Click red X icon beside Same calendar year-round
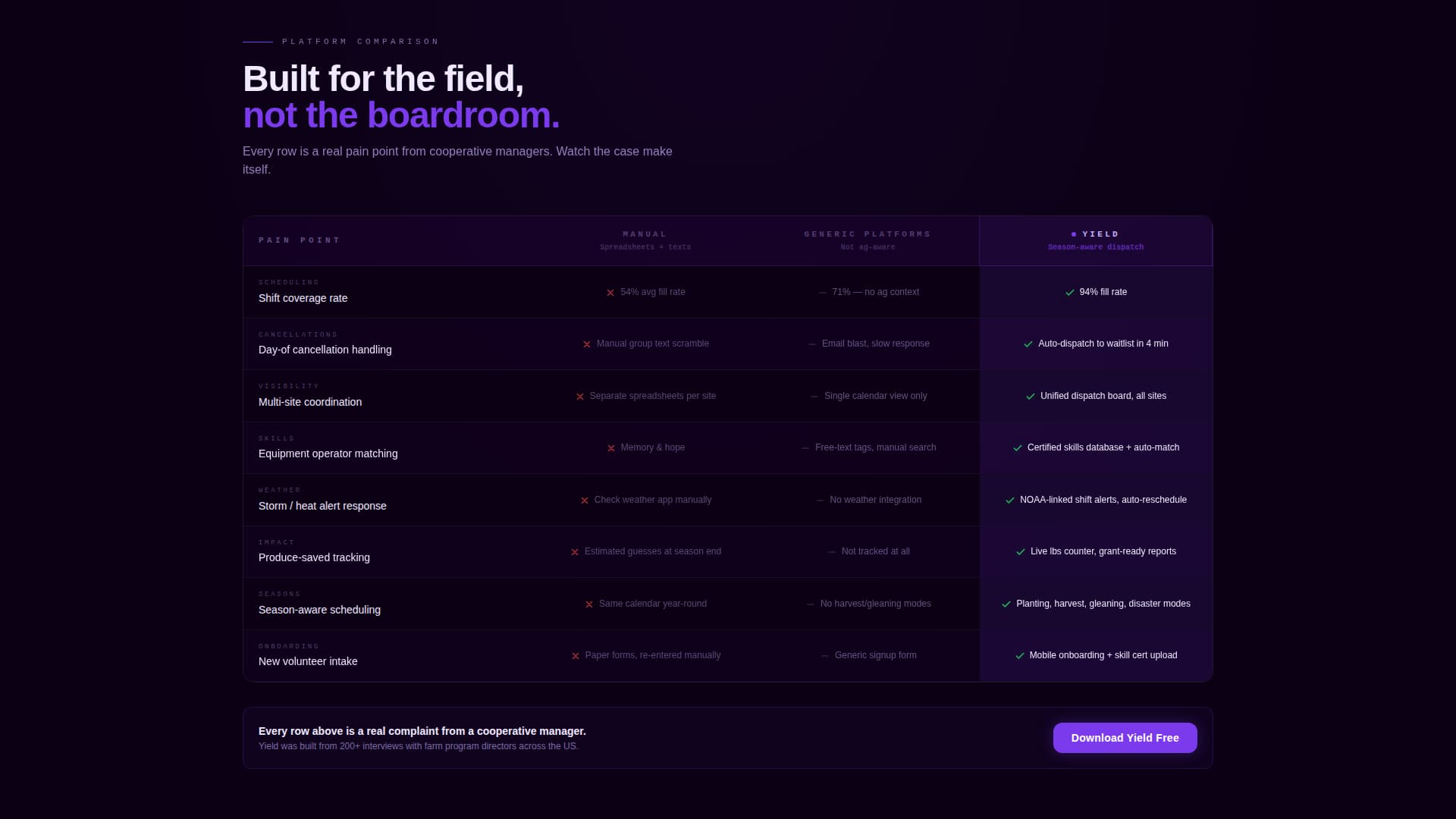This screenshot has height=819, width=1456. pos(589,604)
